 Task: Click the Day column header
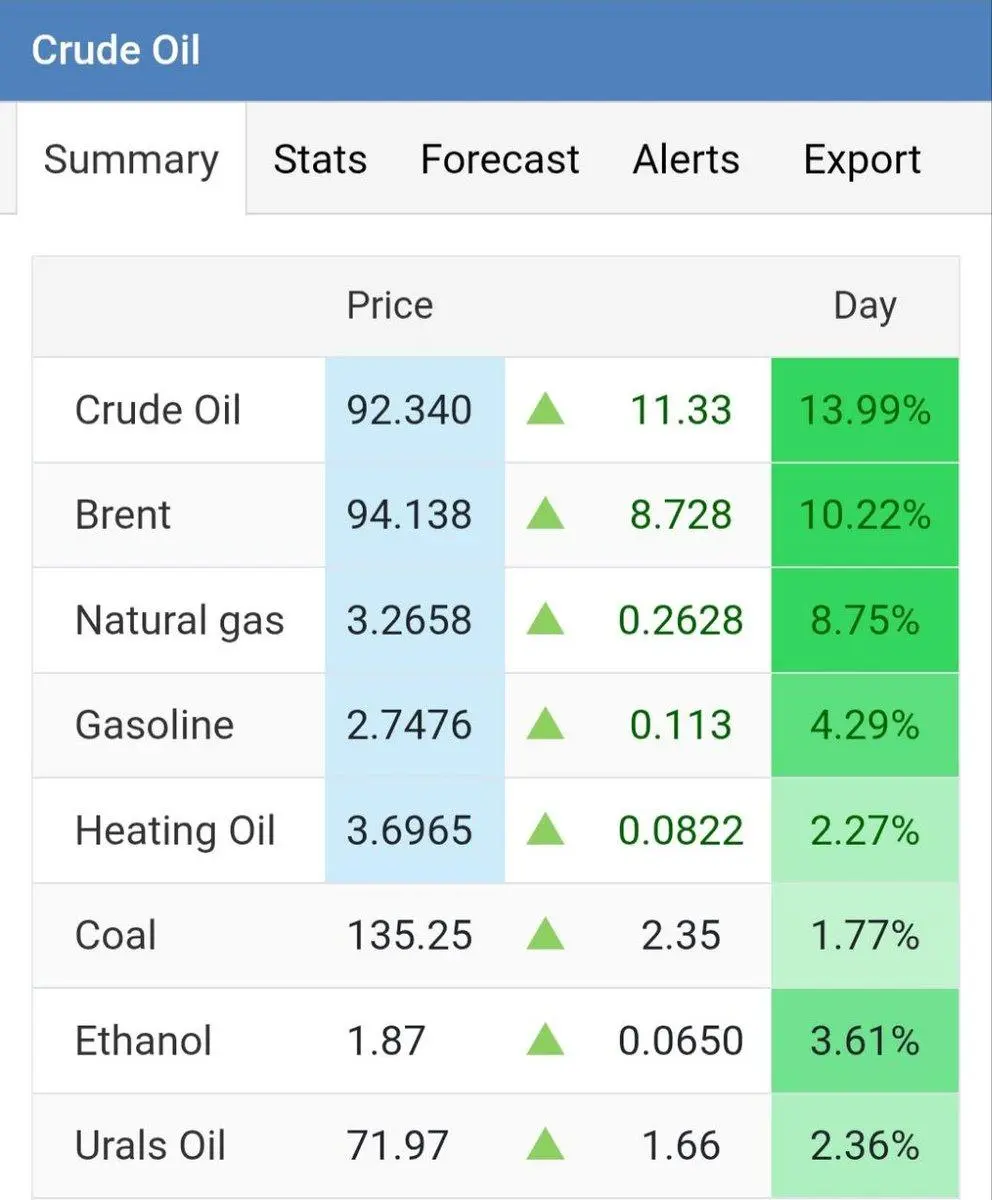(x=865, y=306)
